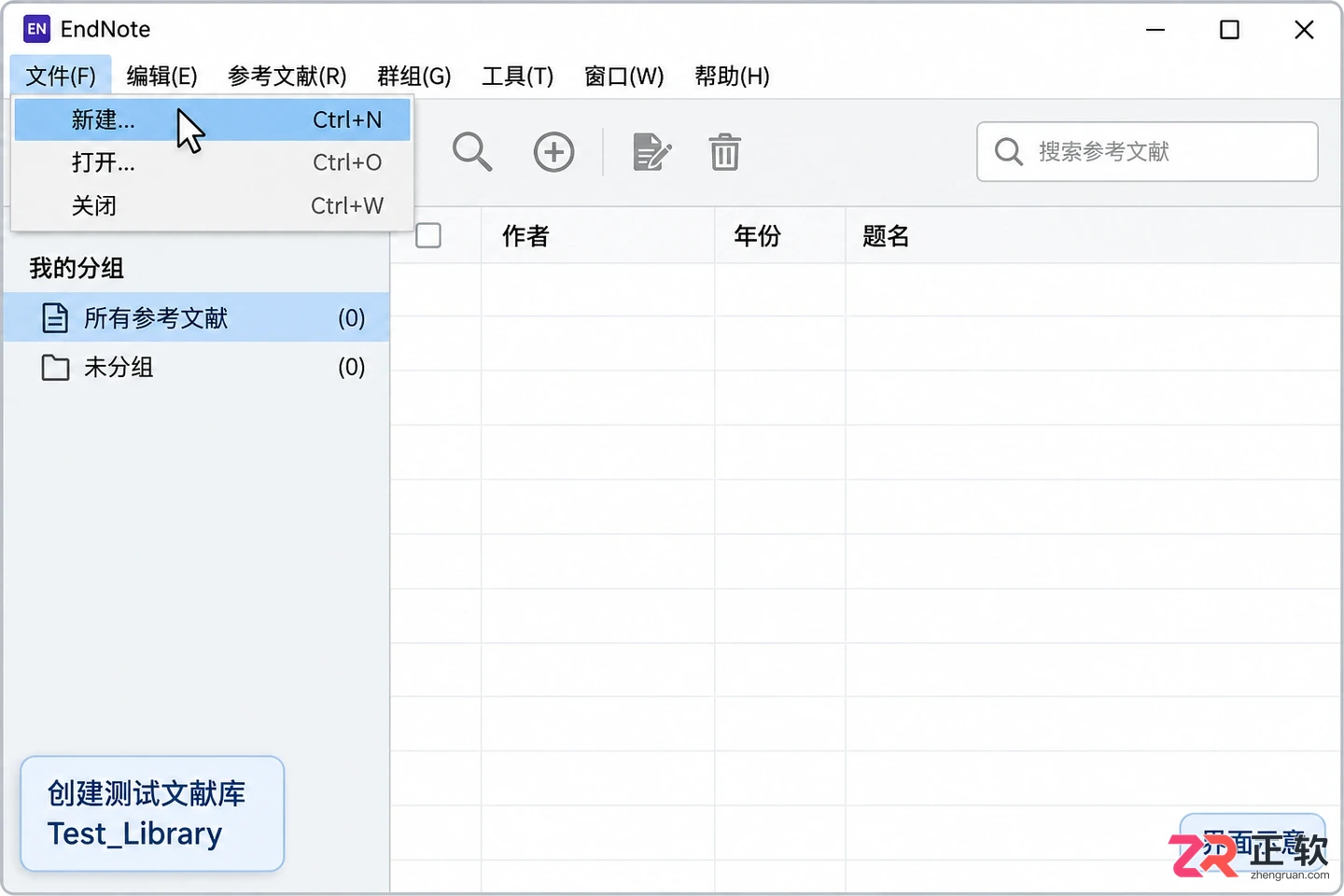
Task: Select the 未分组 group
Action: [196, 368]
